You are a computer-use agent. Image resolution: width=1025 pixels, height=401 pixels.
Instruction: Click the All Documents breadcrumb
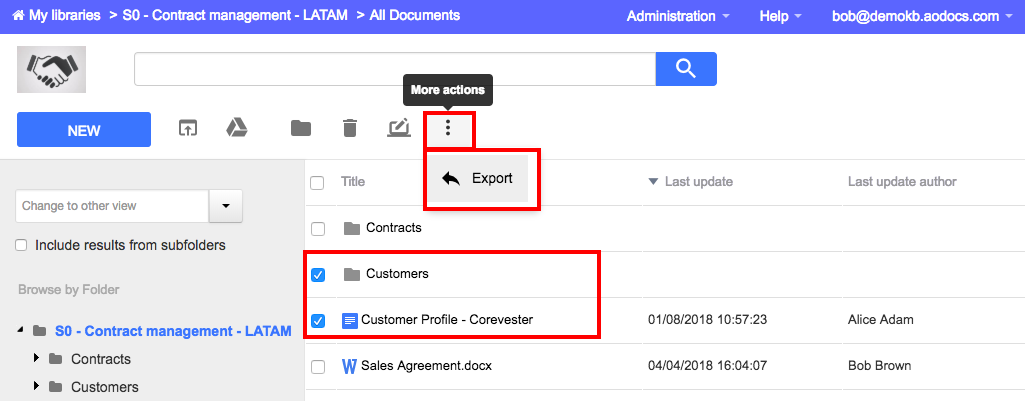pos(414,15)
